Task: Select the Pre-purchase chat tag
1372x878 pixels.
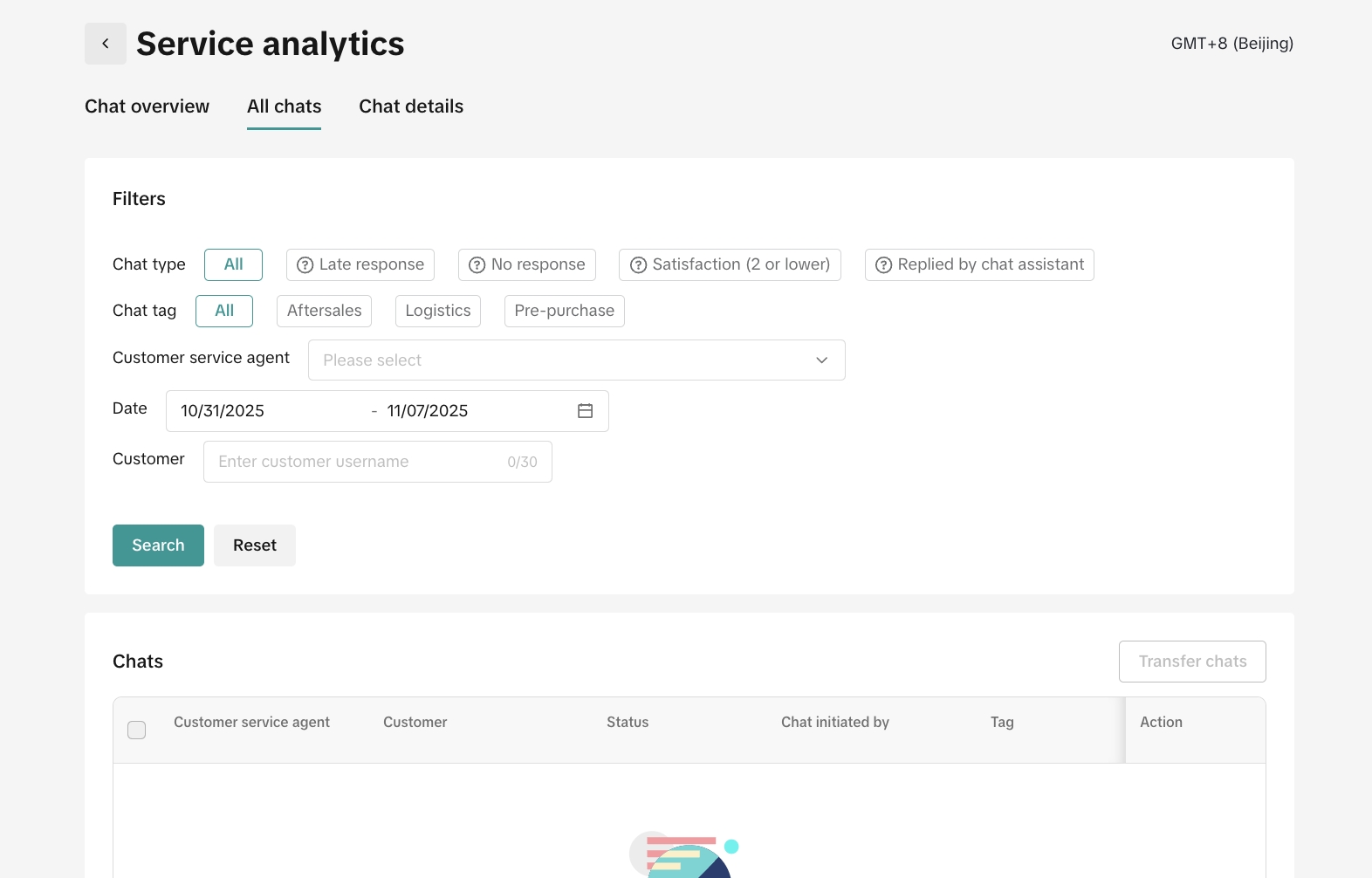Action: (564, 311)
